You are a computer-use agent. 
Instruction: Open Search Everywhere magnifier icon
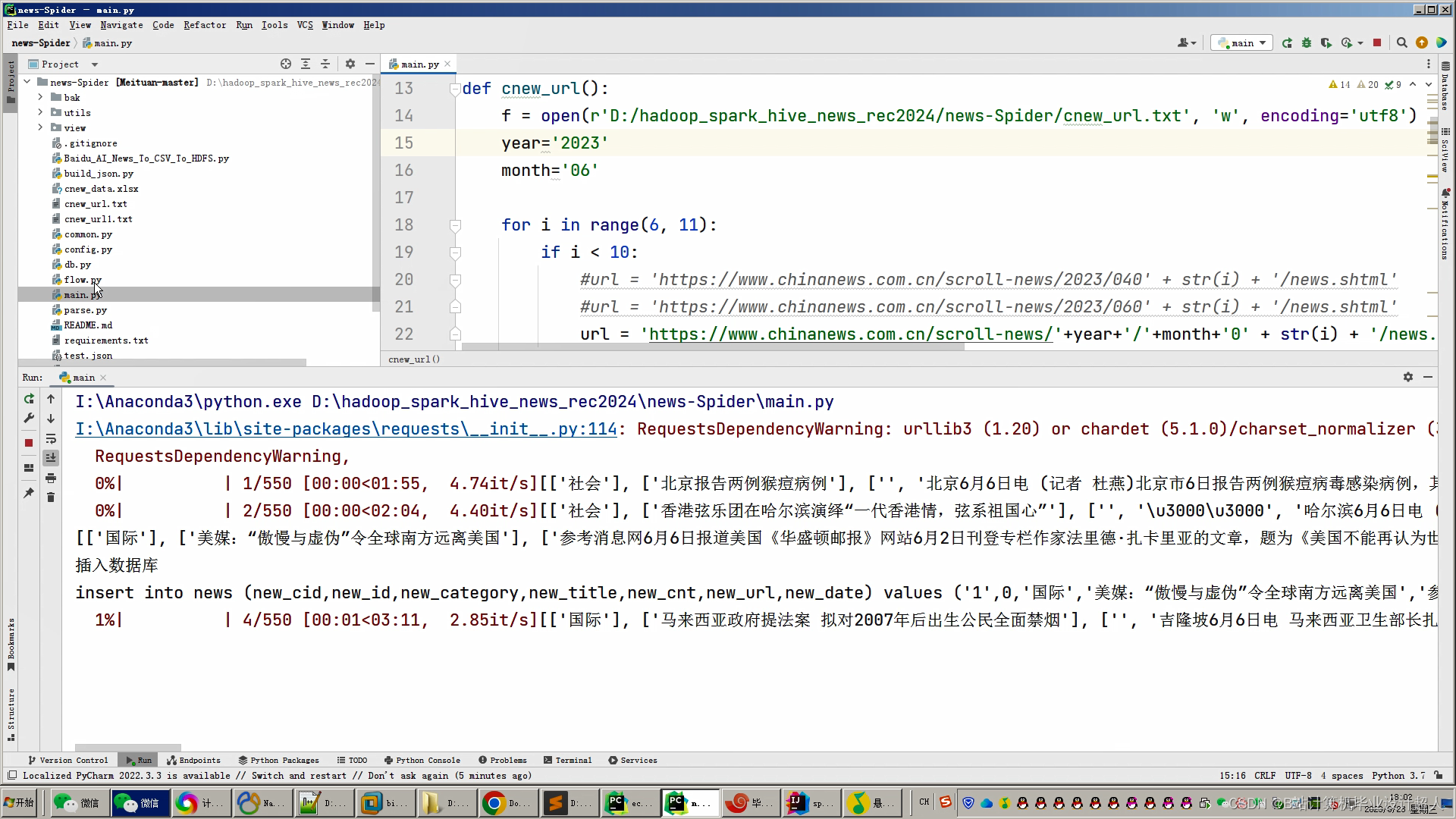tap(1402, 43)
